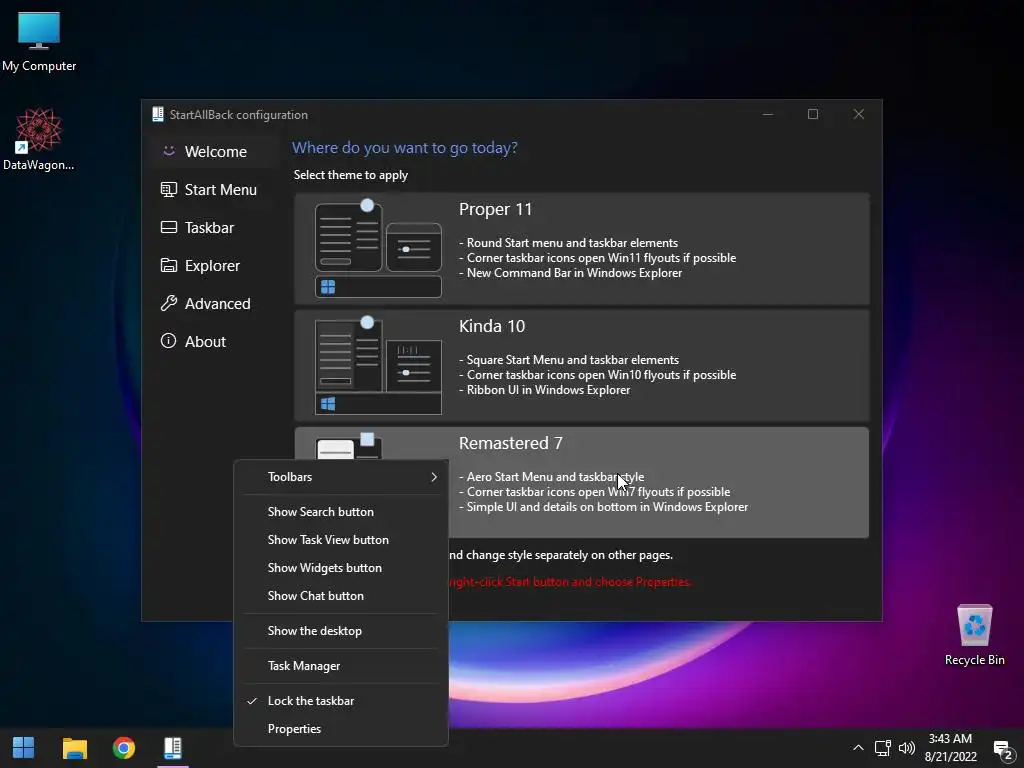Viewport: 1024px width, 768px height.
Task: Open the Welcome page in sidebar
Action: click(215, 152)
